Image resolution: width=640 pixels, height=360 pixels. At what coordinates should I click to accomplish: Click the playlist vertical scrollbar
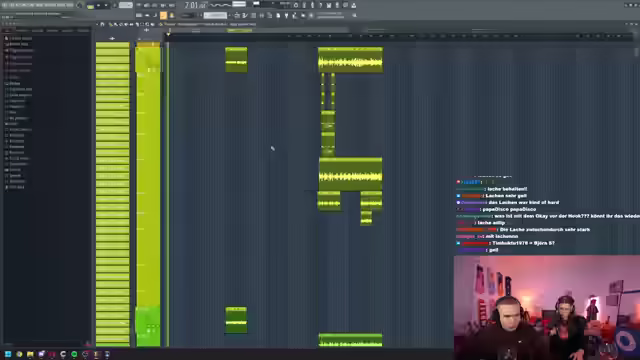click(x=636, y=52)
